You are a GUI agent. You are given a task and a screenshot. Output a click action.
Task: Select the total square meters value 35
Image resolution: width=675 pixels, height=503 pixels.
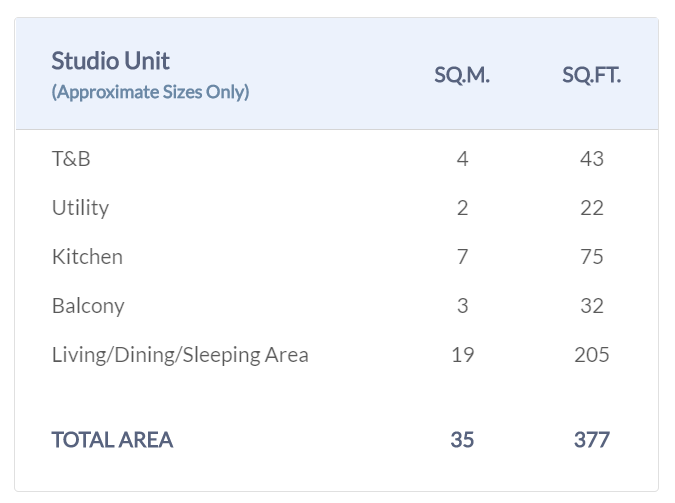click(x=462, y=439)
